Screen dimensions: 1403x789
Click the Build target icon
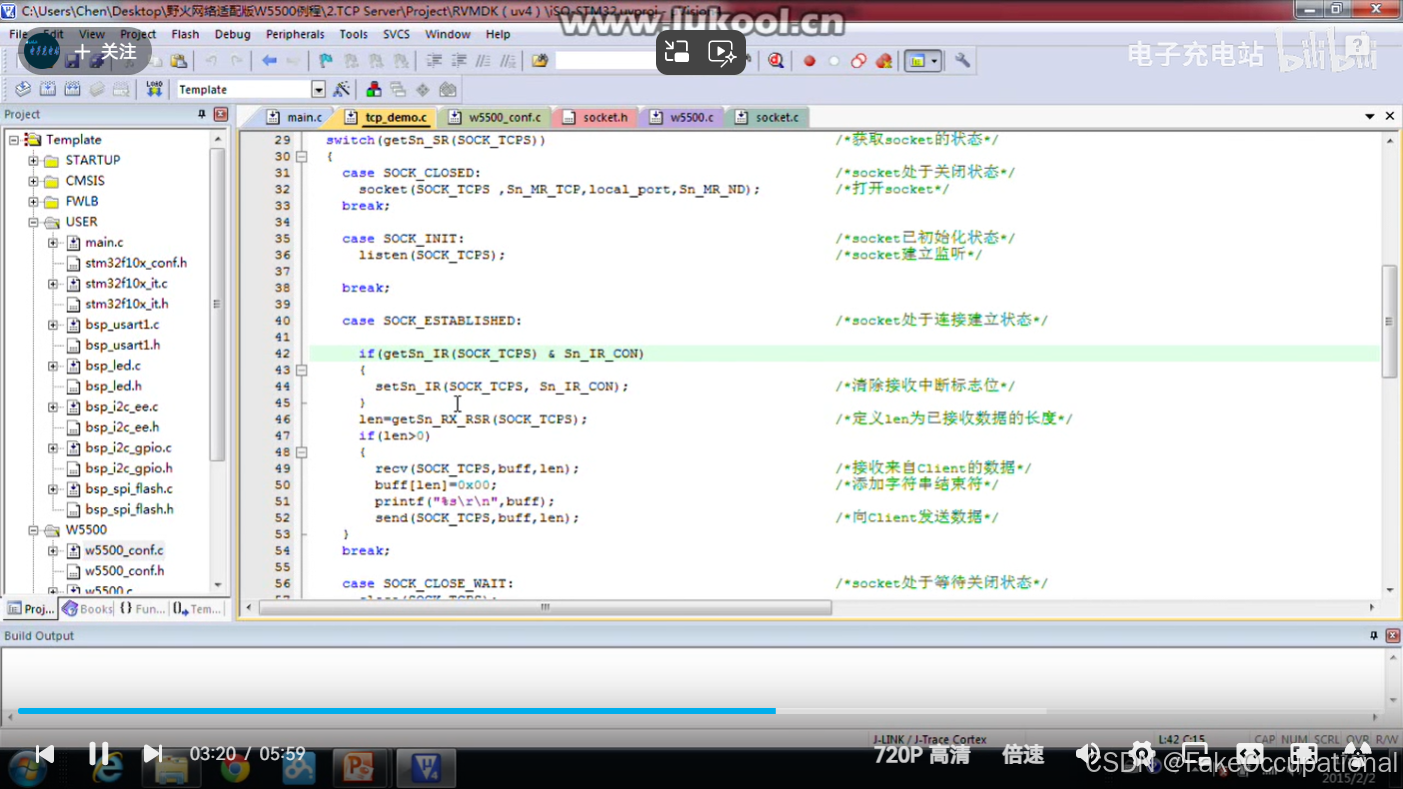coord(48,89)
